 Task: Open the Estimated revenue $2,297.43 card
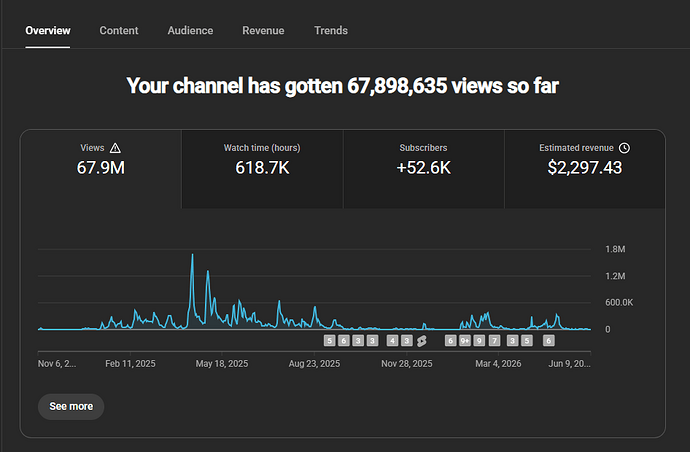click(584, 169)
